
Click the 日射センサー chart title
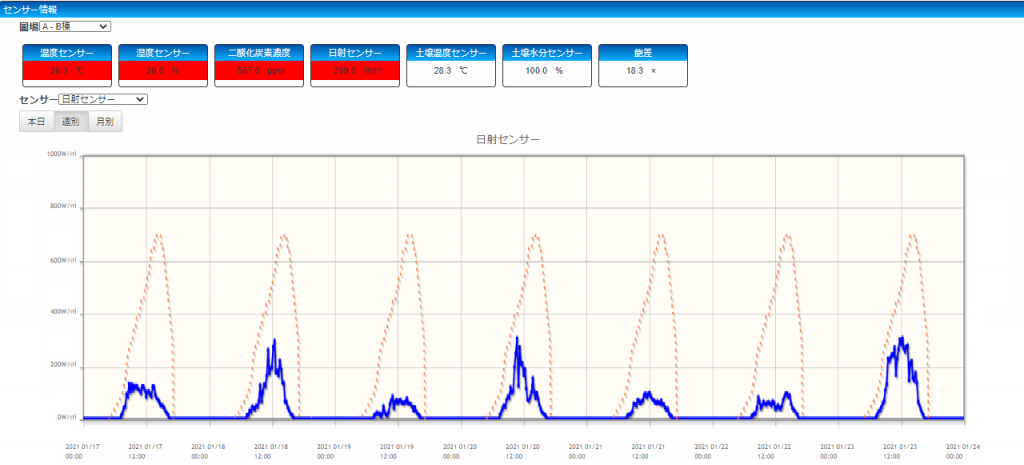[x=507, y=139]
